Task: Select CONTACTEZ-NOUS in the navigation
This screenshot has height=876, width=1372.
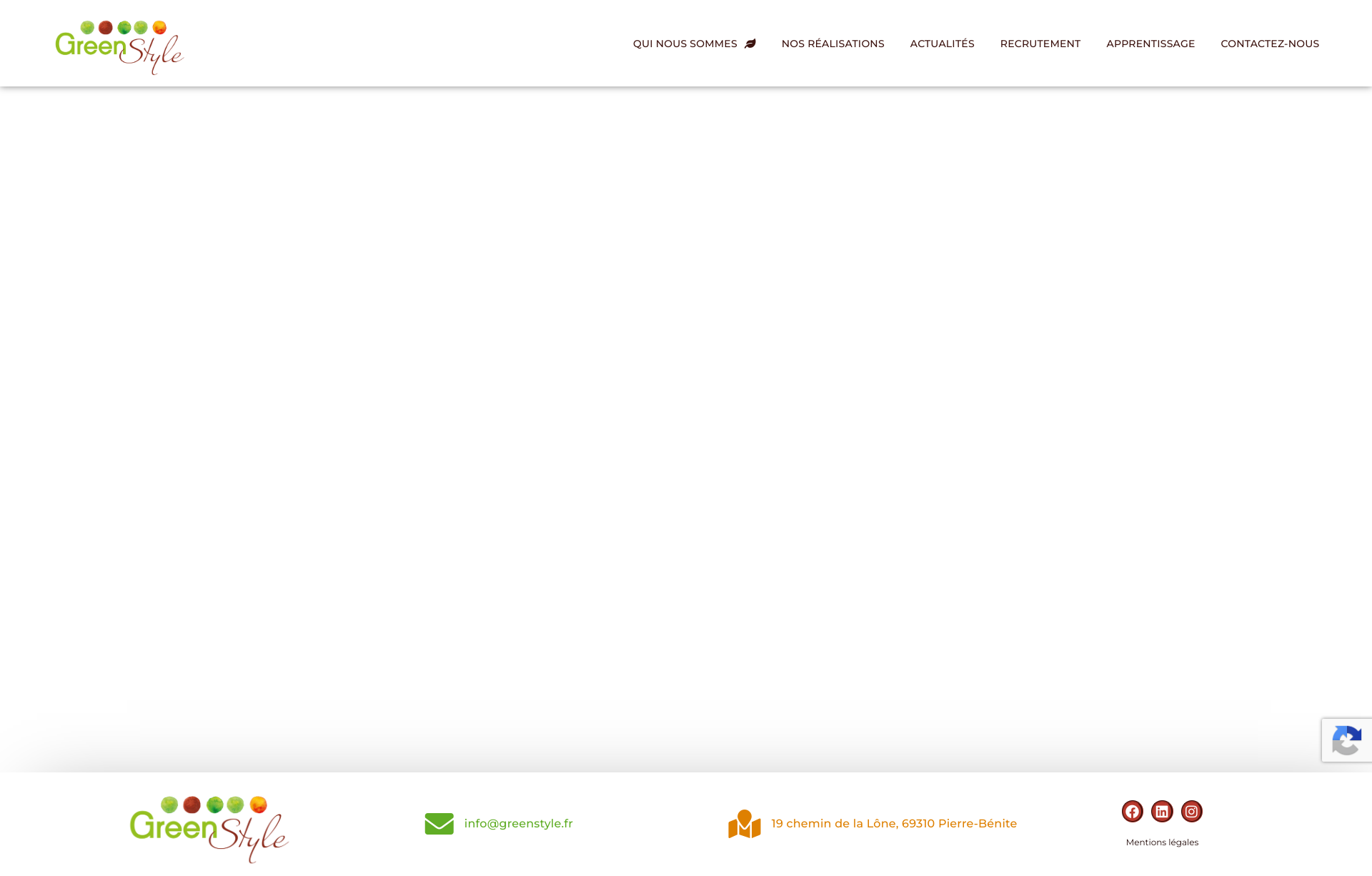Action: point(1269,44)
